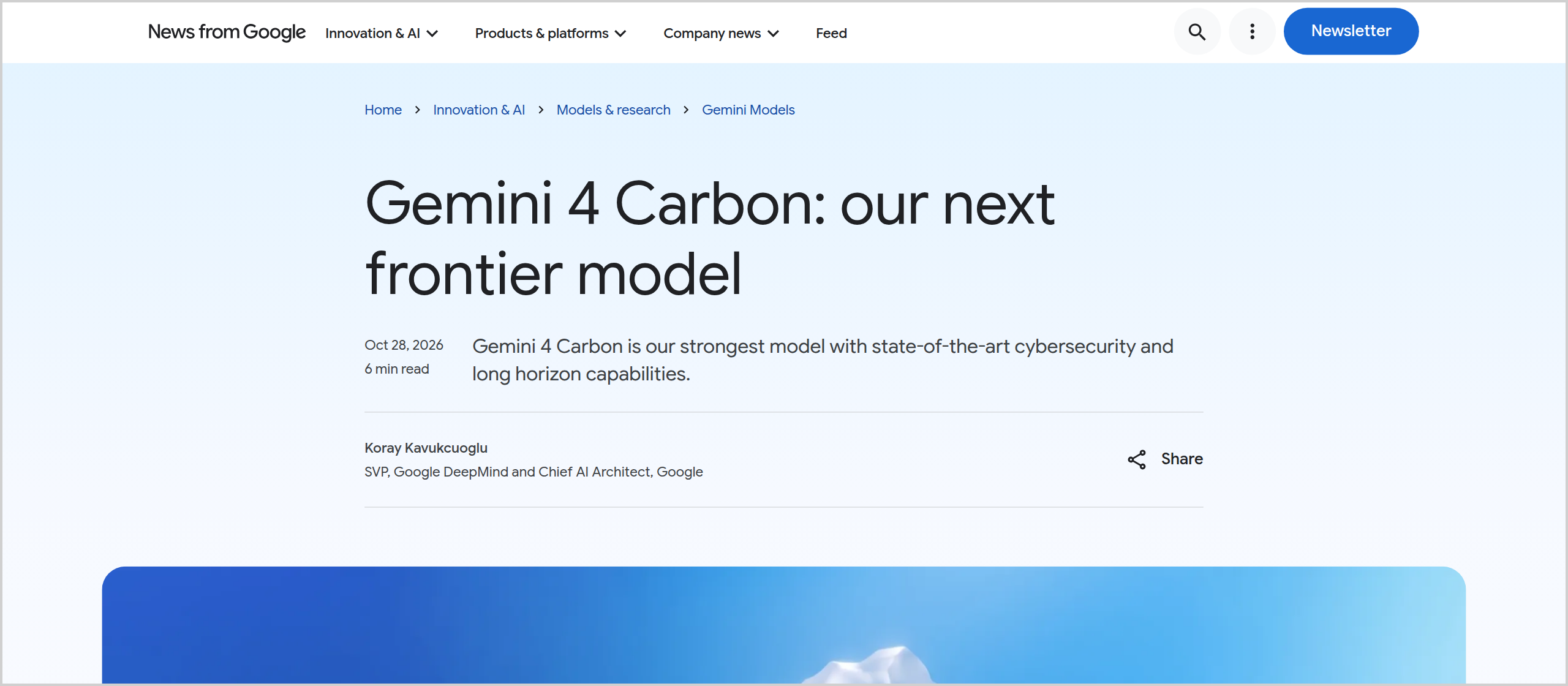Subscribe via the Newsletter button

pos(1351,31)
